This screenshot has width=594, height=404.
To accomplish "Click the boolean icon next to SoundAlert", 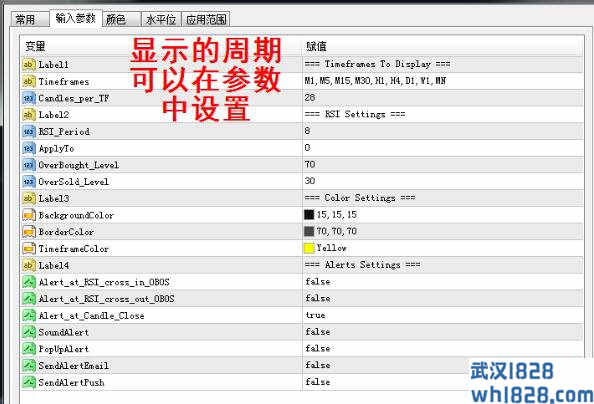I will click(x=29, y=332).
